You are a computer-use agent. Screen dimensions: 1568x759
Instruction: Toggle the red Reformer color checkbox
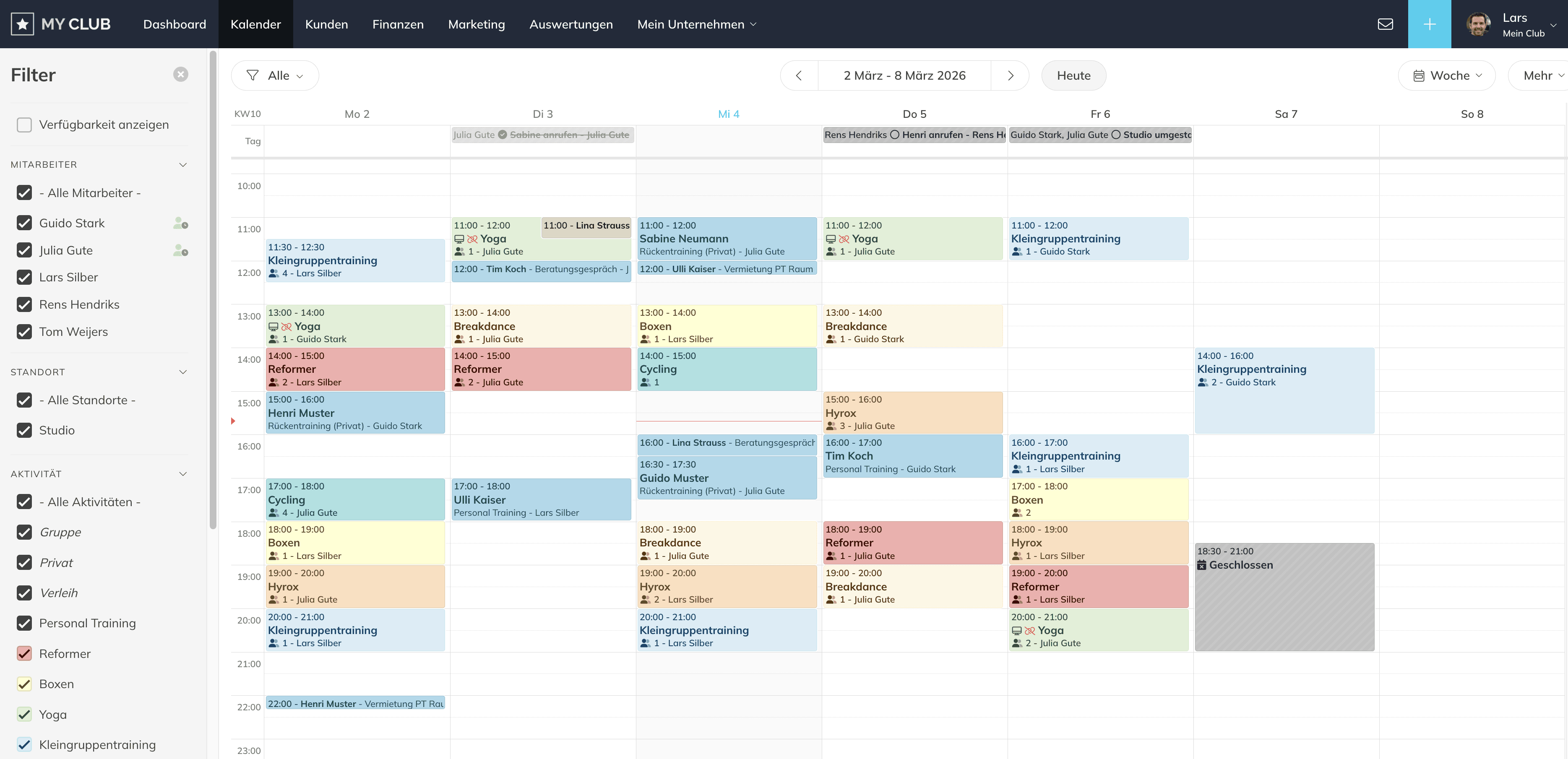24,654
